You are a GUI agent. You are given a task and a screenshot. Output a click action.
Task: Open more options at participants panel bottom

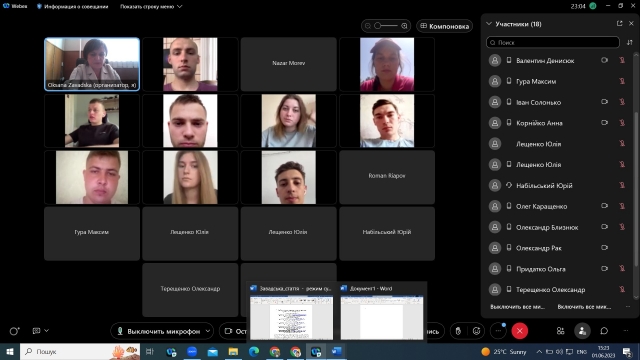pyautogui.click(x=628, y=307)
